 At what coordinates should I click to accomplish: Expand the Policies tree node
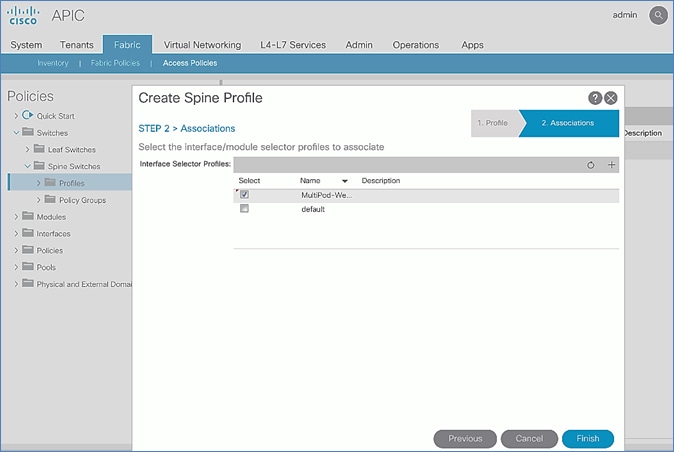coord(16,250)
